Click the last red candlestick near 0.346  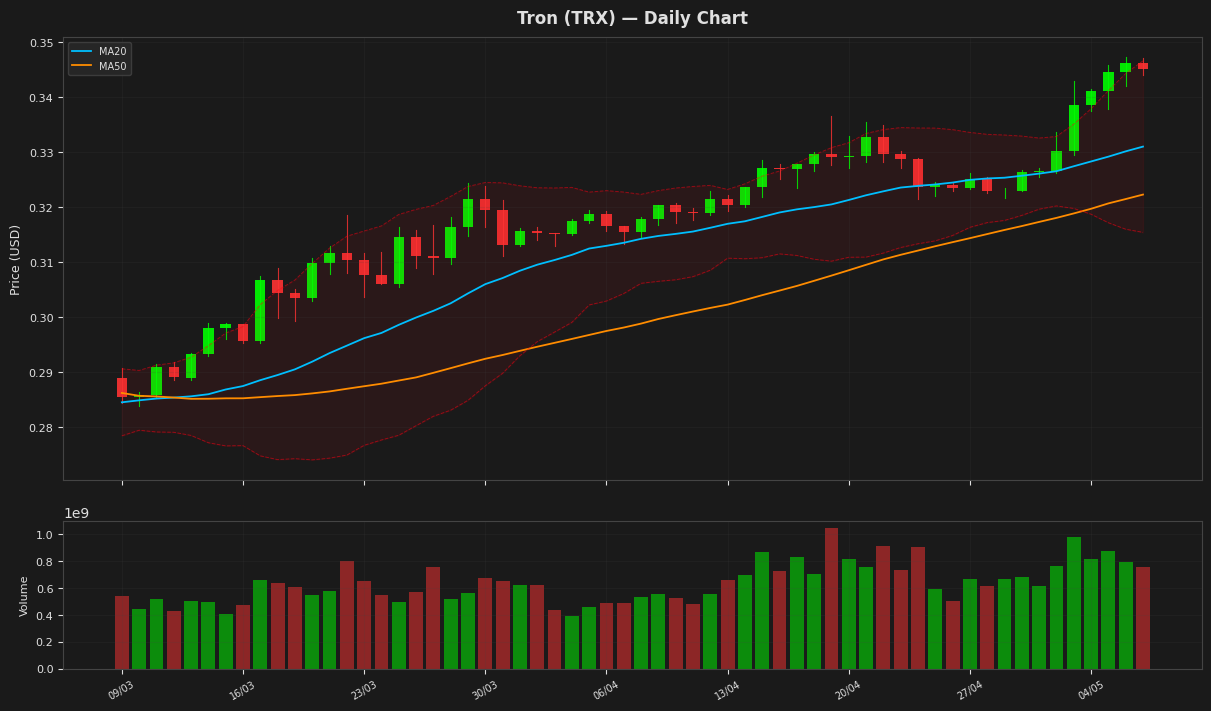1142,66
